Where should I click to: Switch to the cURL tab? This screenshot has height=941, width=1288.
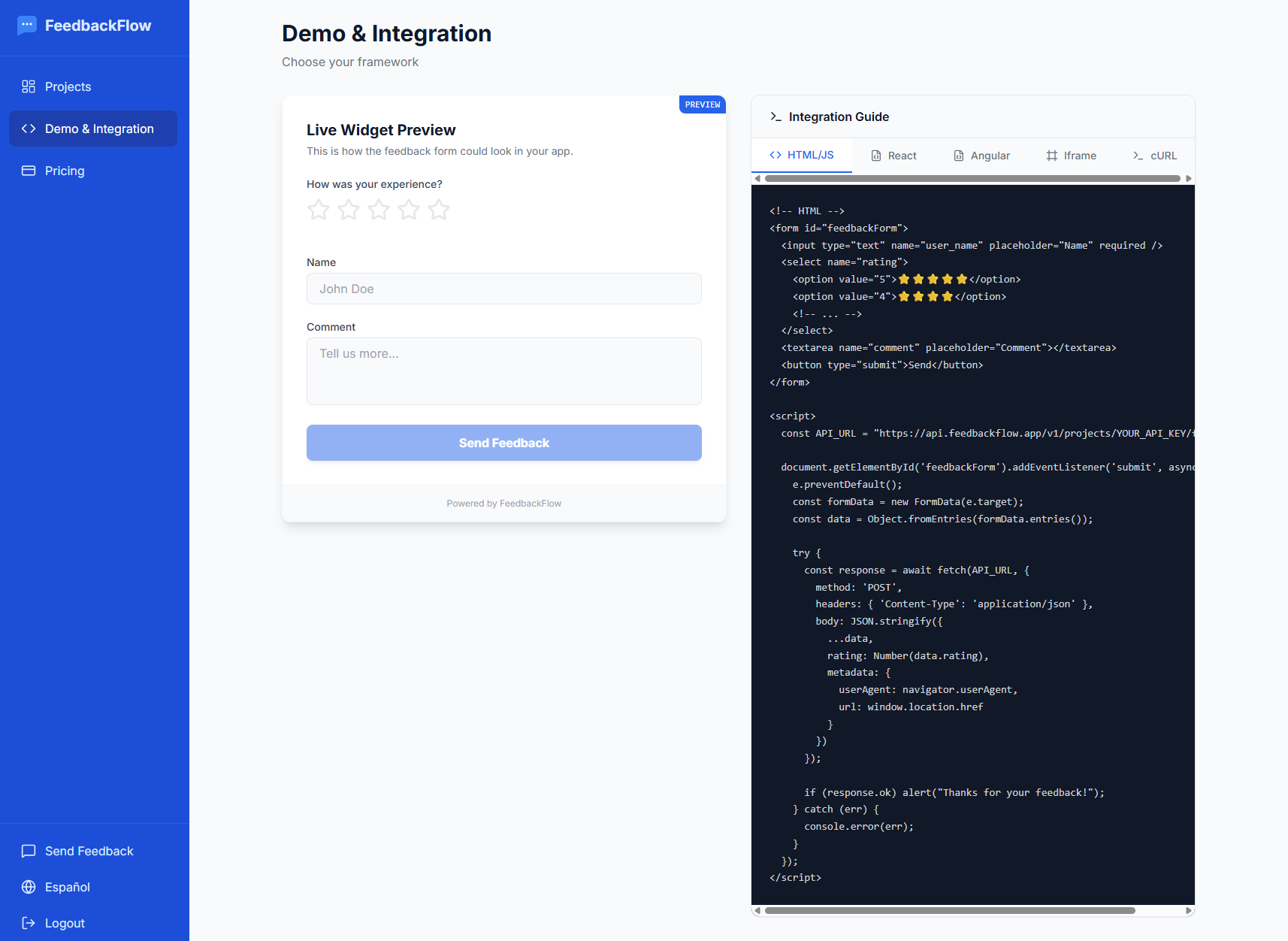[1155, 156]
